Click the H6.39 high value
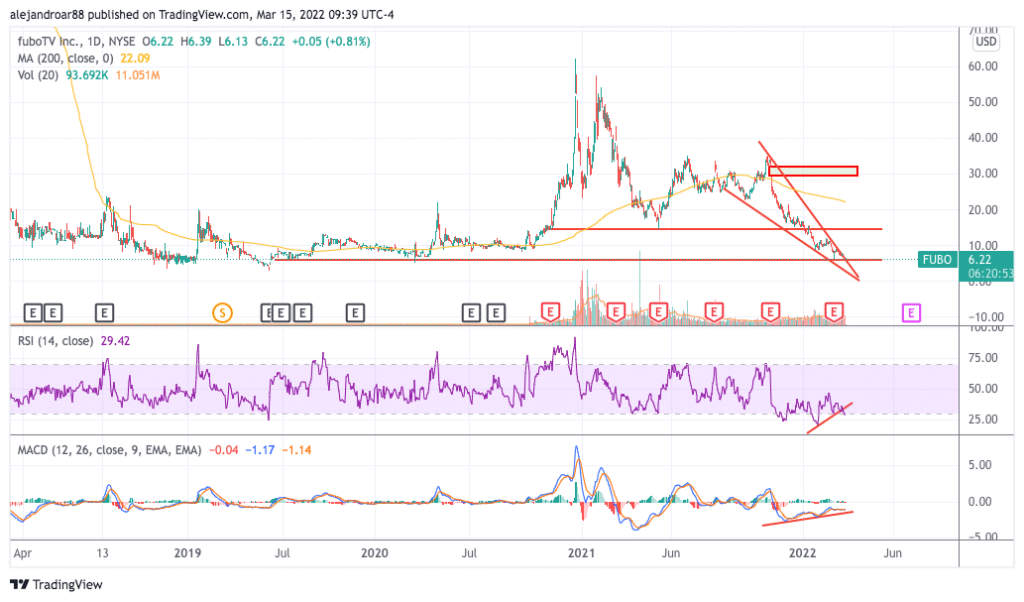1024x602 pixels. click(196, 41)
